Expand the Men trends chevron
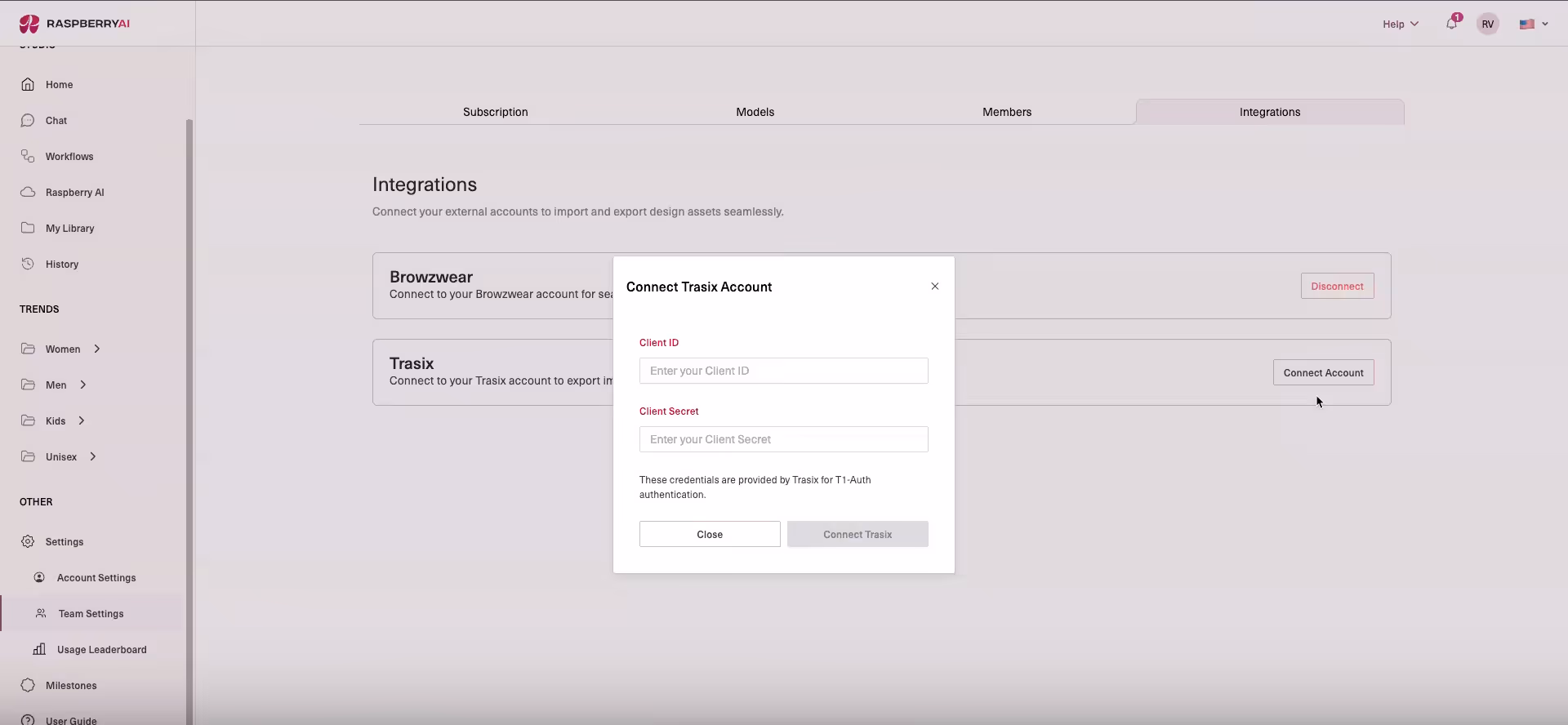Image resolution: width=1568 pixels, height=725 pixels. (x=83, y=385)
